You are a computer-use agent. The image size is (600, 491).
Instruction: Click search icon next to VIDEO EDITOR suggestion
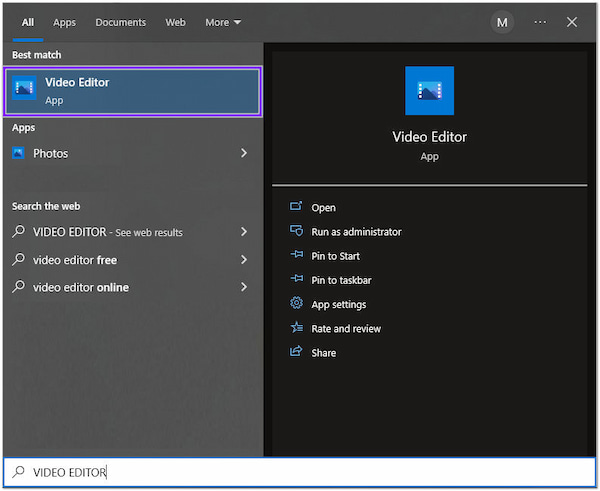[18, 231]
